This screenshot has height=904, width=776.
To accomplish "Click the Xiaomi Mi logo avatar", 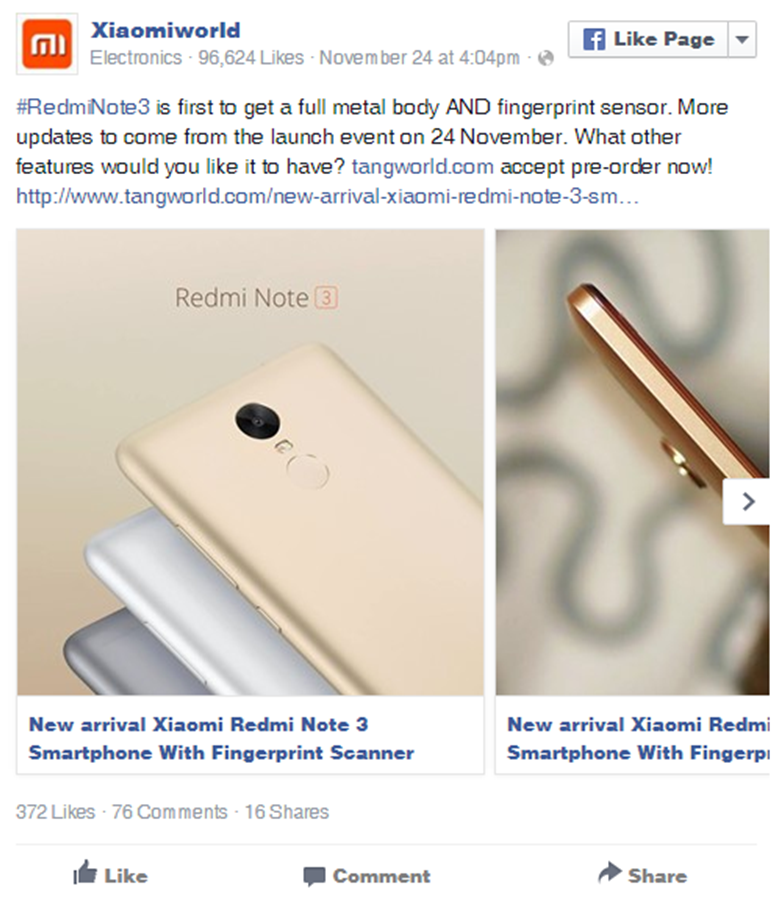I will point(47,44).
